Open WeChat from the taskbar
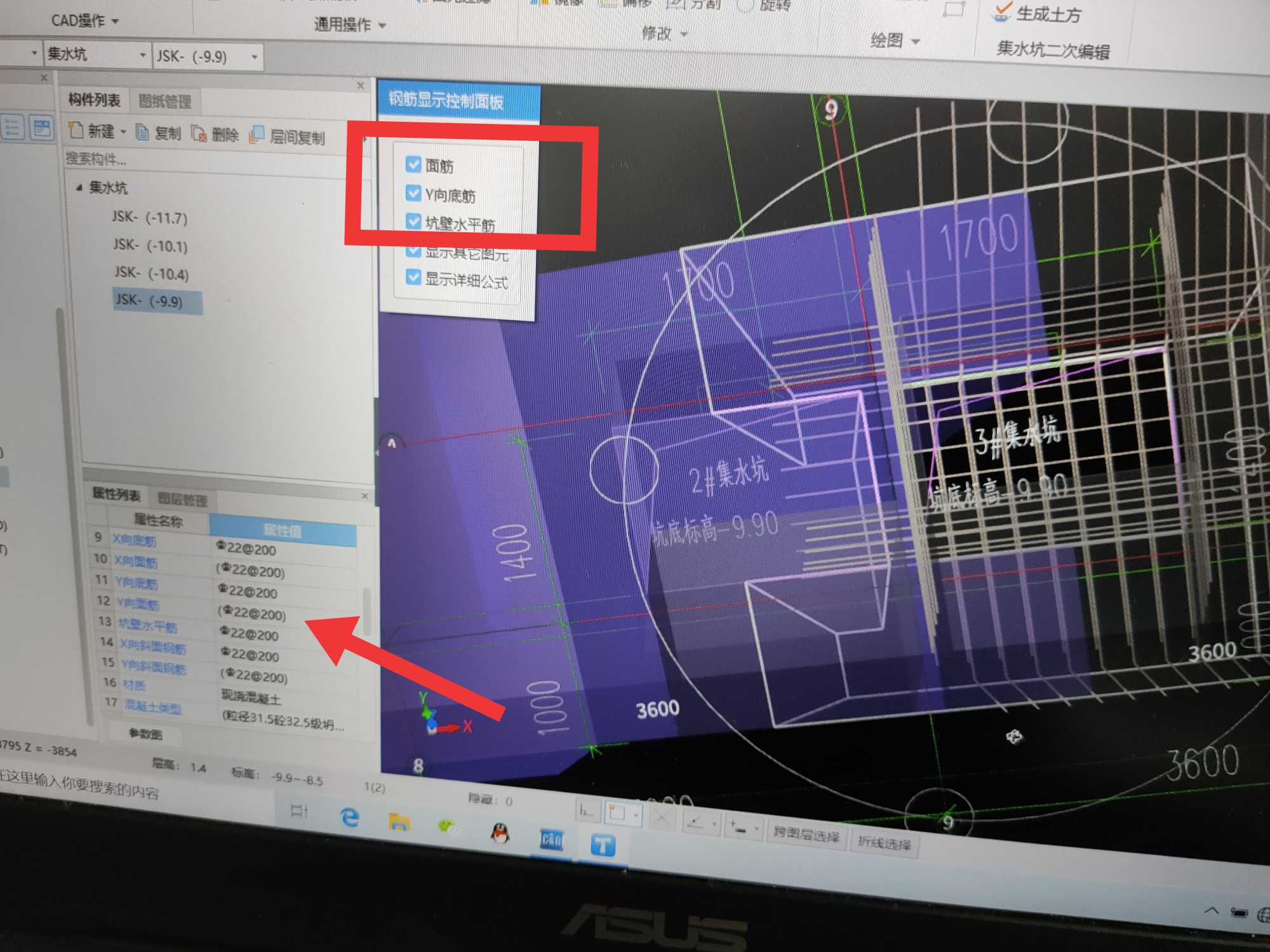 448,826
